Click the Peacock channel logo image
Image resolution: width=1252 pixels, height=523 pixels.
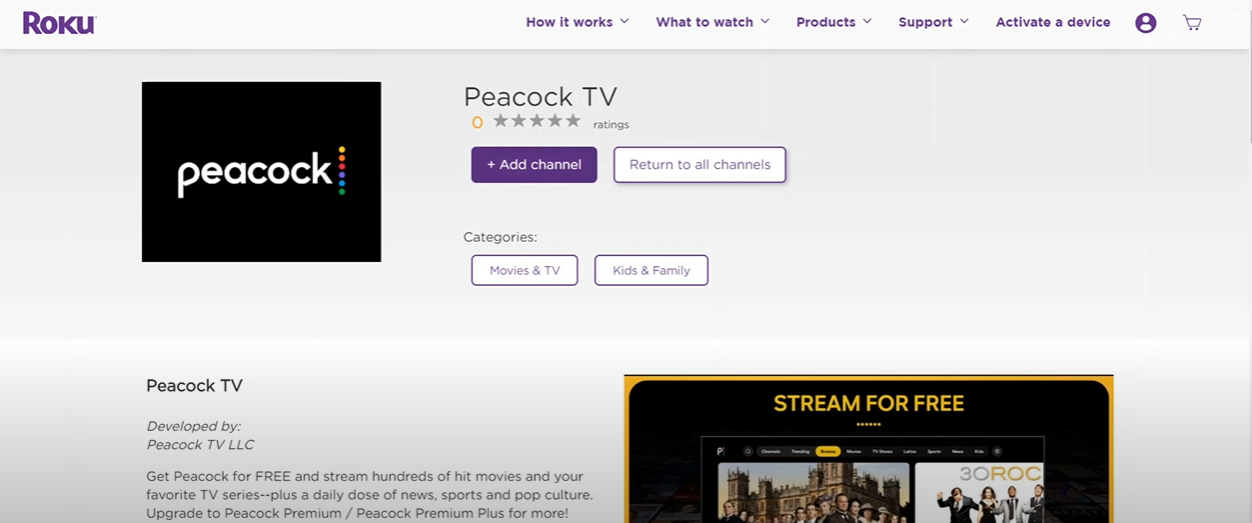point(261,172)
